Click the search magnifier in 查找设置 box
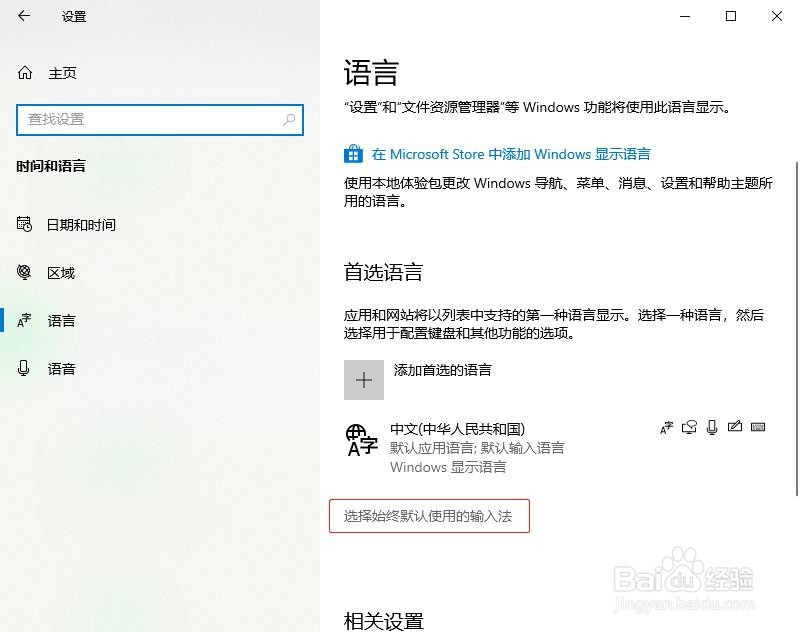The image size is (800, 632). click(289, 120)
